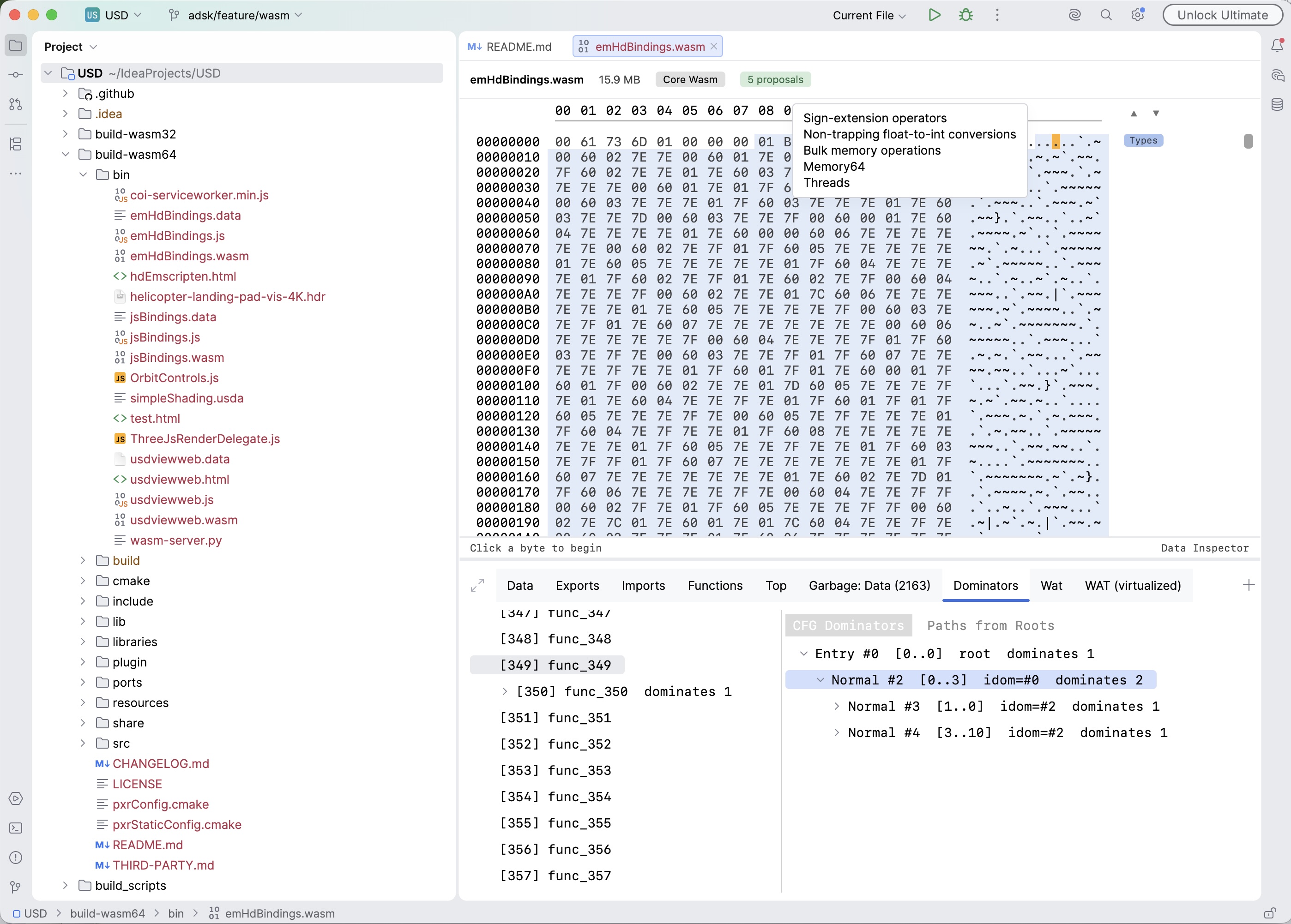Open the Structure tool window icon
Image resolution: width=1291 pixels, height=924 pixels.
16,144
